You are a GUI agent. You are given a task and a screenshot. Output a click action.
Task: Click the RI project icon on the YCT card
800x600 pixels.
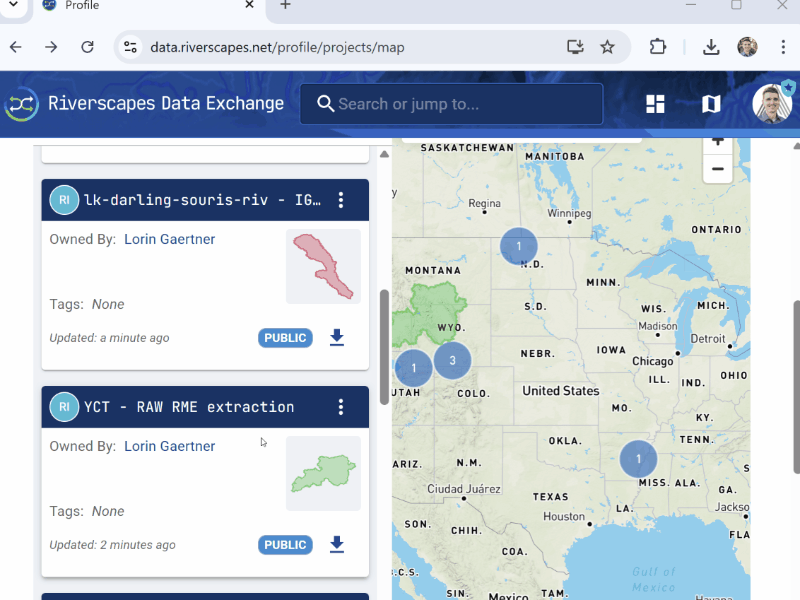[x=64, y=406]
